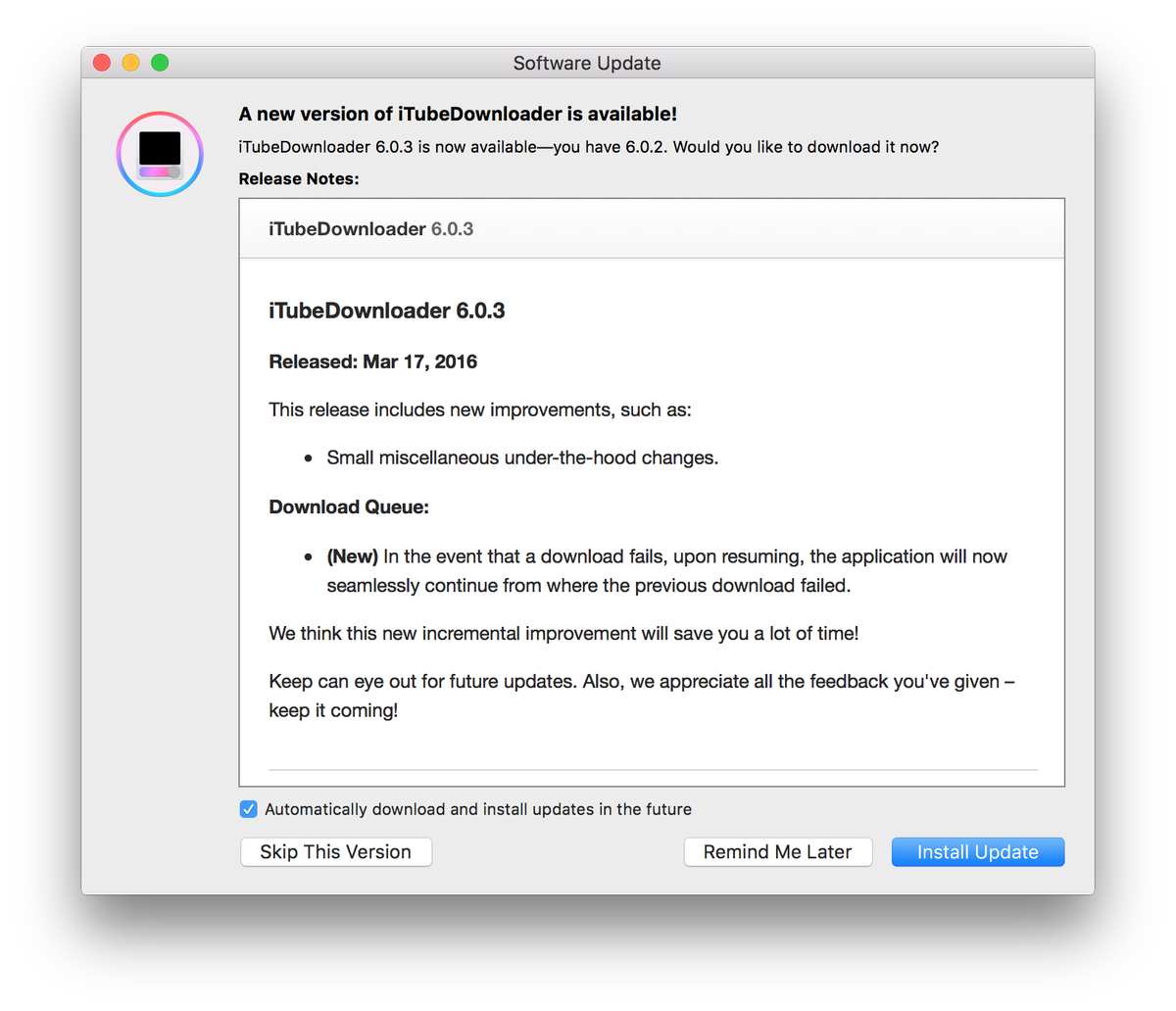Click the bold heading iTubeDownloader 6.0.3
Image resolution: width=1176 pixels, height=1011 pixels.
point(387,311)
